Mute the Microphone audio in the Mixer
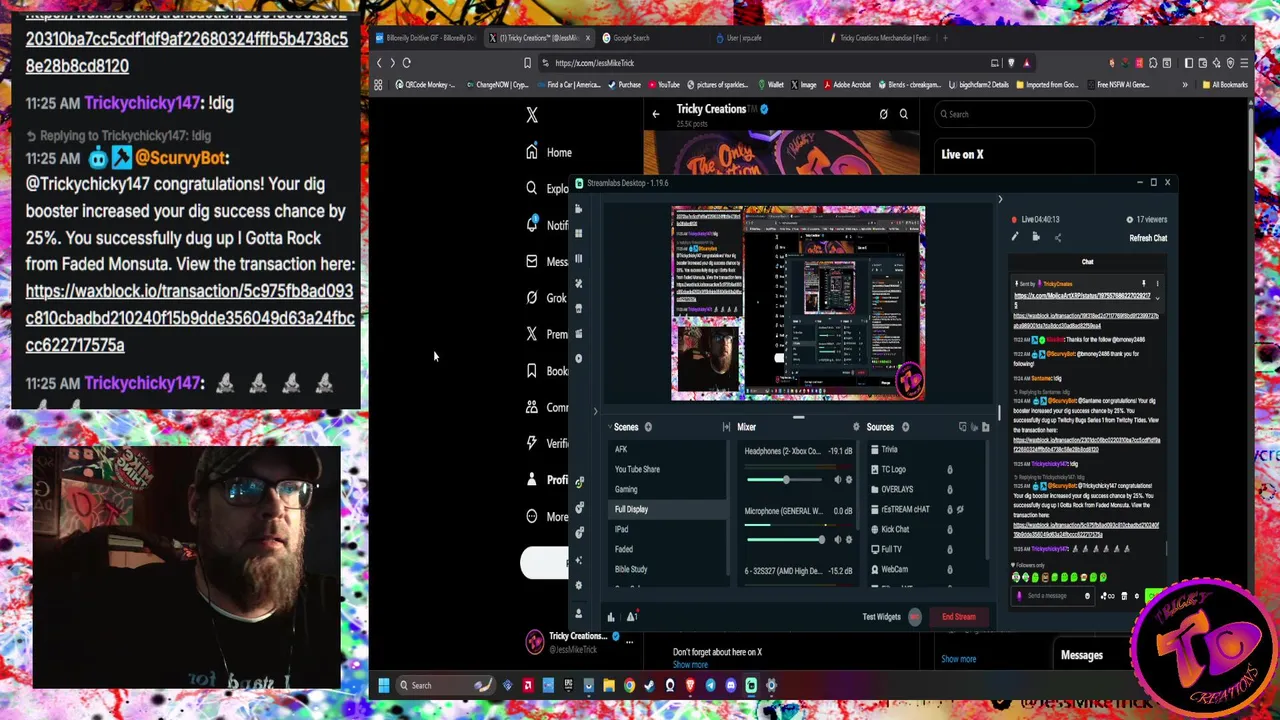1280x720 pixels. [x=838, y=540]
